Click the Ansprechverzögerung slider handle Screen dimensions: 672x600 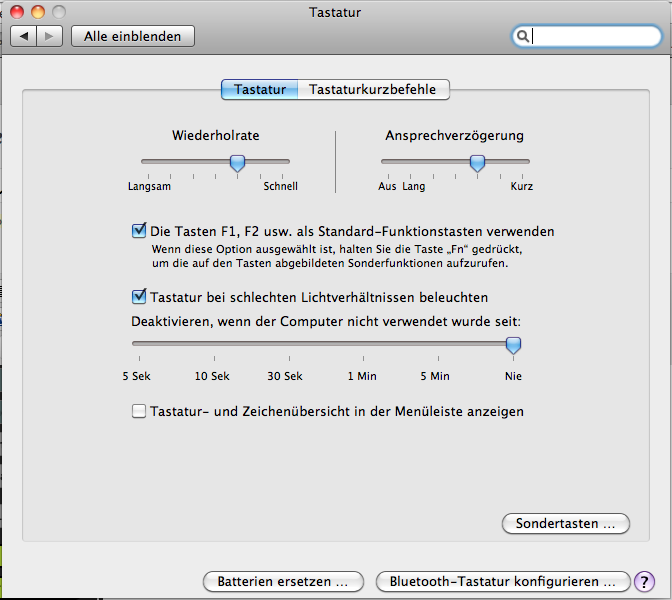pos(477,162)
